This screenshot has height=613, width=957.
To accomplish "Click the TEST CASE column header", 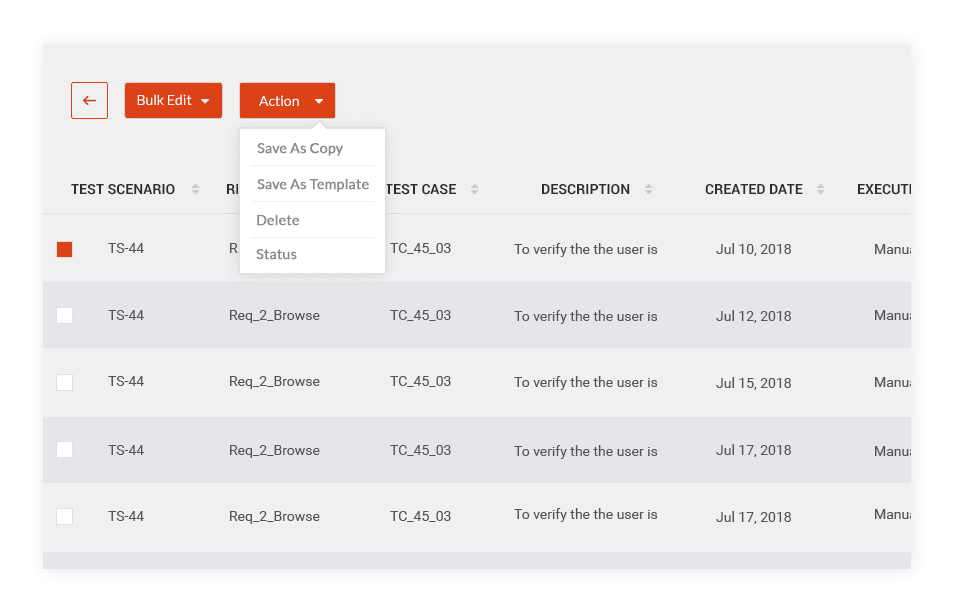I will pyautogui.click(x=421, y=189).
